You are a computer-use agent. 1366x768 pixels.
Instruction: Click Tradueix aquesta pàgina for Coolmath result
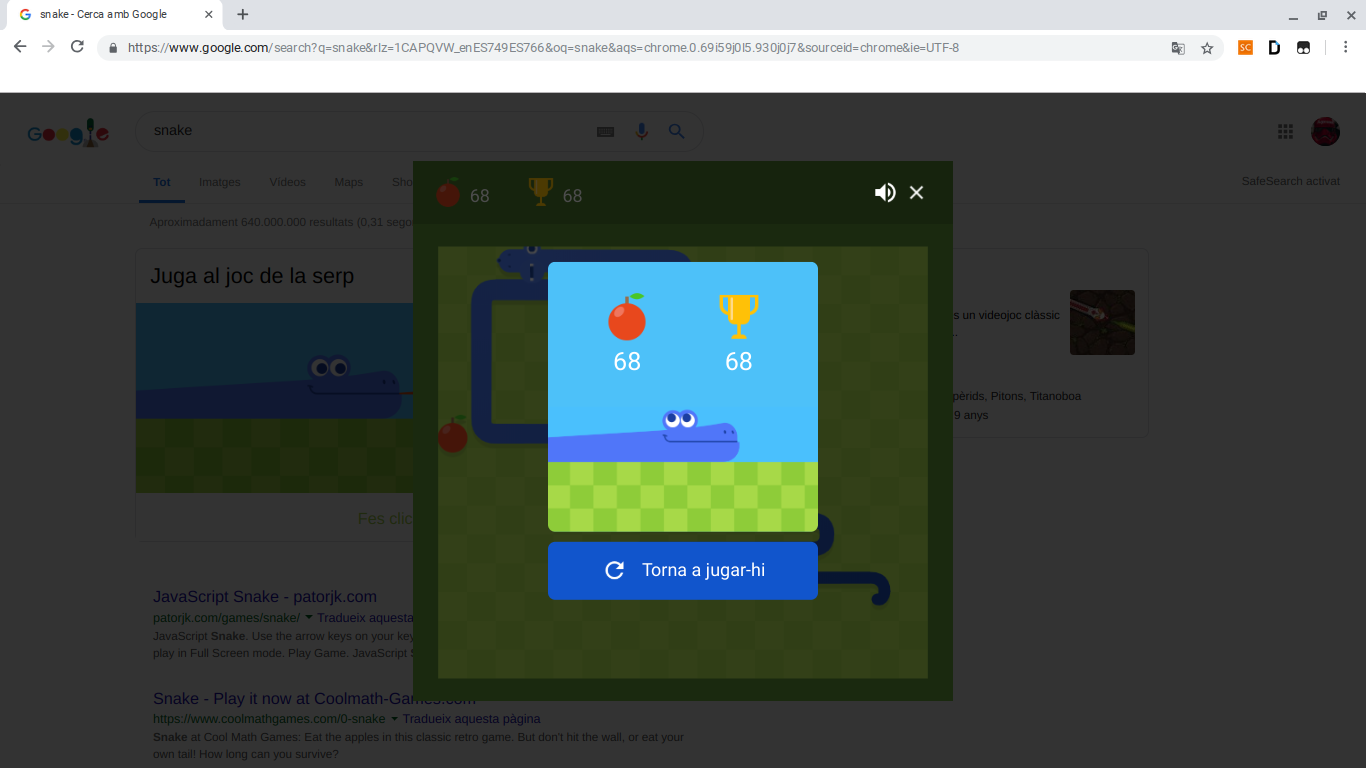pos(472,719)
